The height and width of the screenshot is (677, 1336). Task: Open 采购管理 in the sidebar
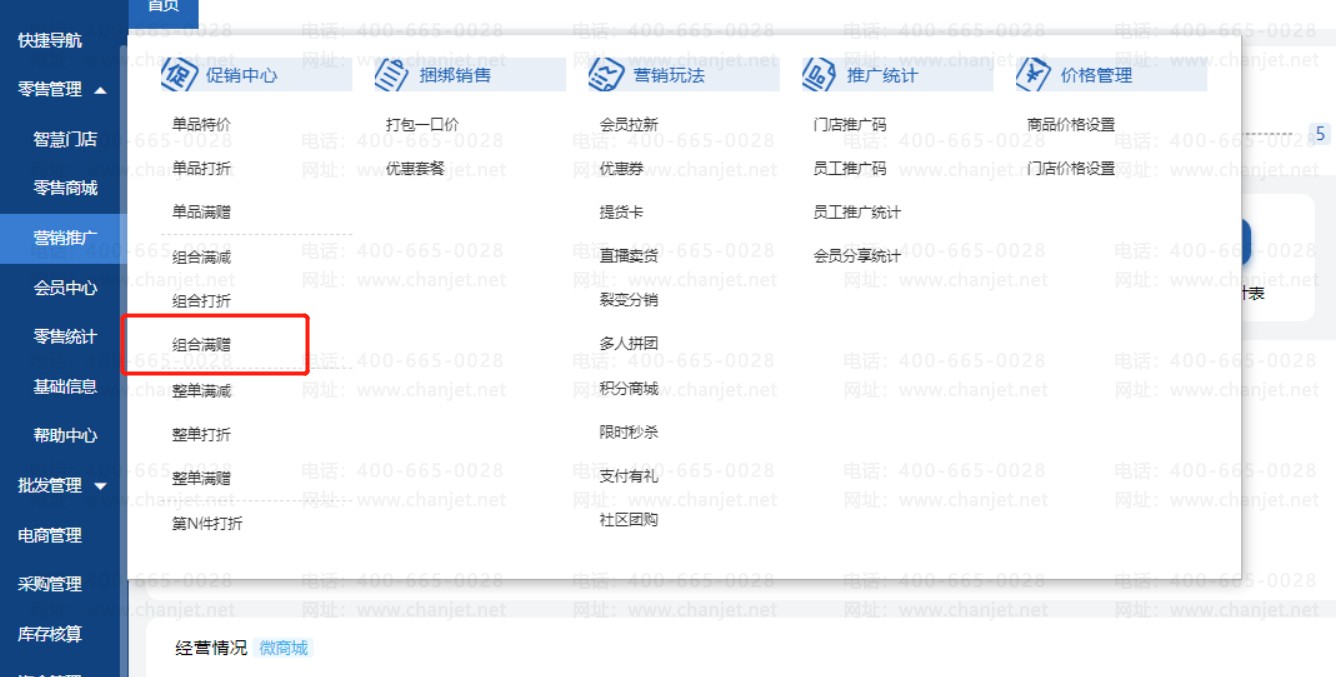[50, 584]
